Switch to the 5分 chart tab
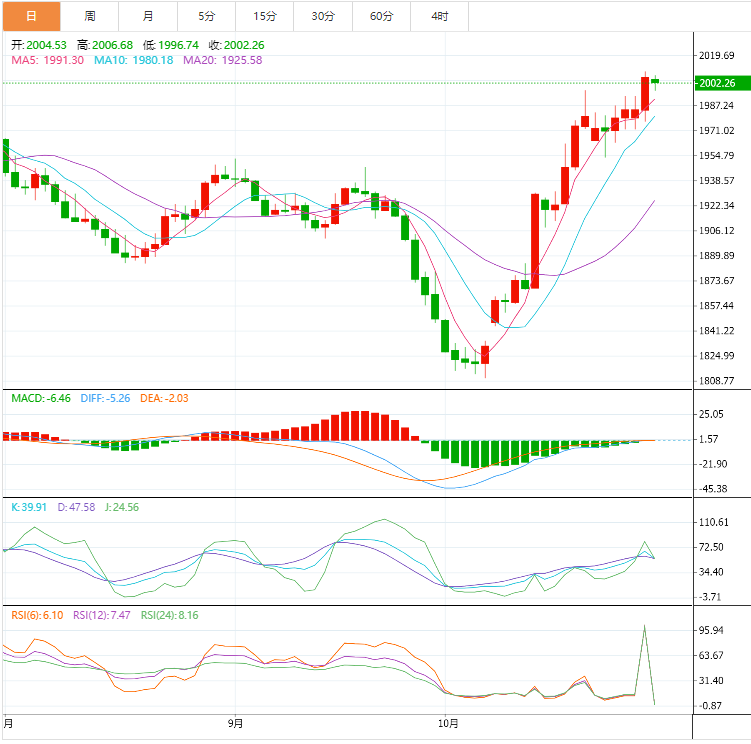This screenshot has width=751, height=744. [207, 16]
